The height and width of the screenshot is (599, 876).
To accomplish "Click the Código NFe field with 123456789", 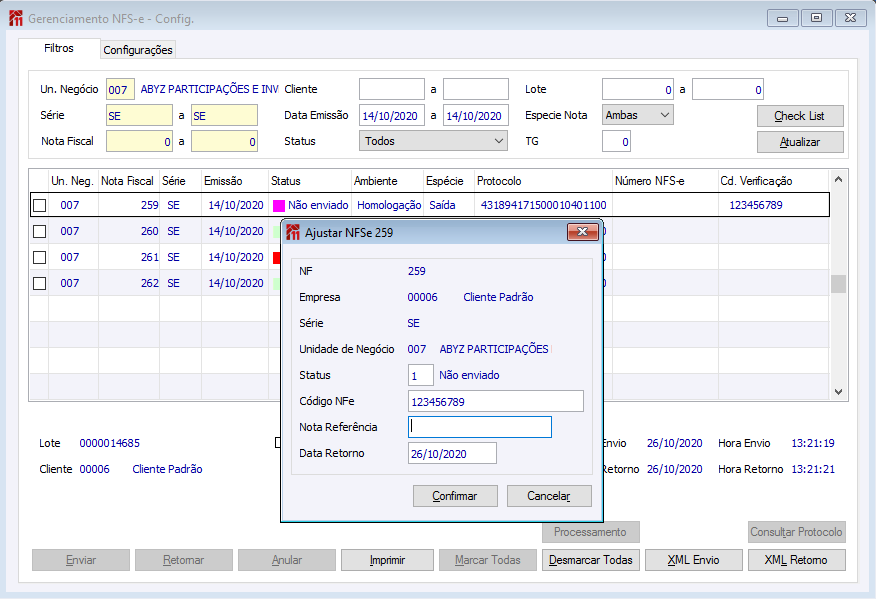I will click(496, 401).
